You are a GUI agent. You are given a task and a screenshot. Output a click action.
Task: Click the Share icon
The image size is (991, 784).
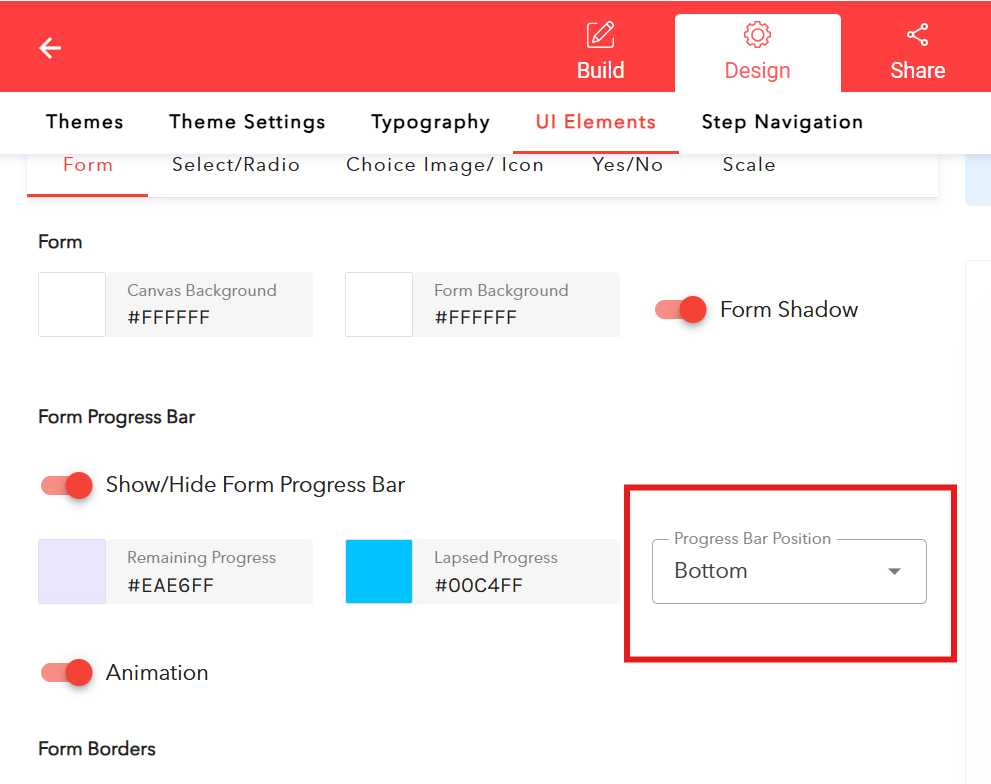(x=917, y=33)
